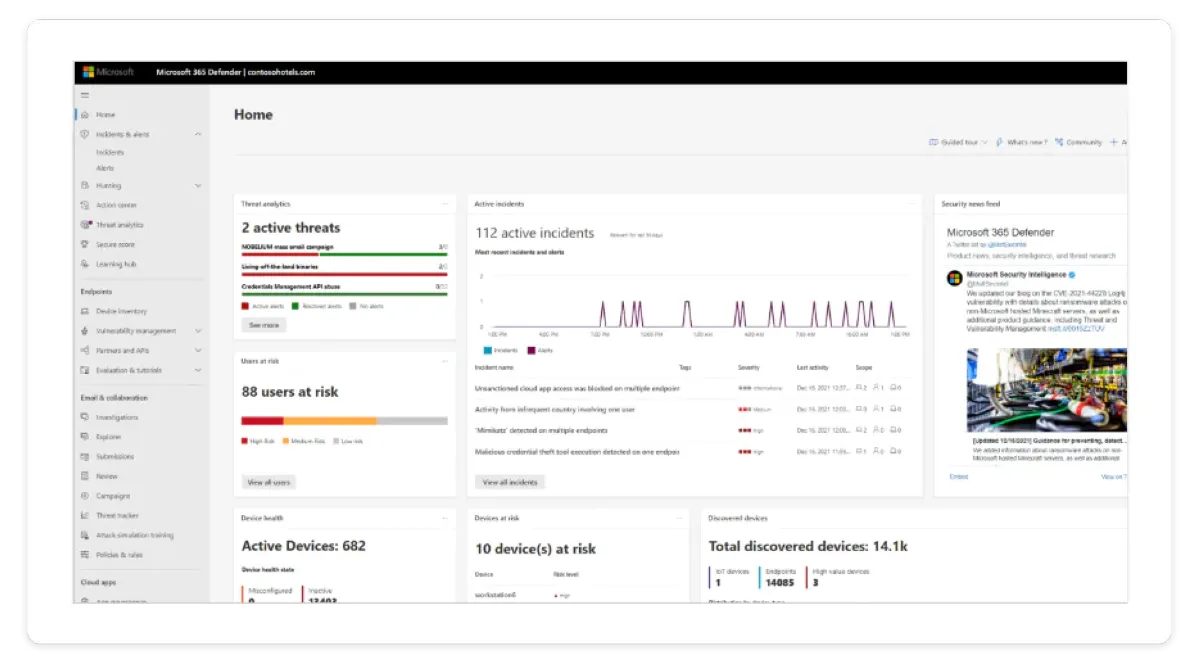Open Device inventory from sidebar
The height and width of the screenshot is (665, 1200).
121,311
